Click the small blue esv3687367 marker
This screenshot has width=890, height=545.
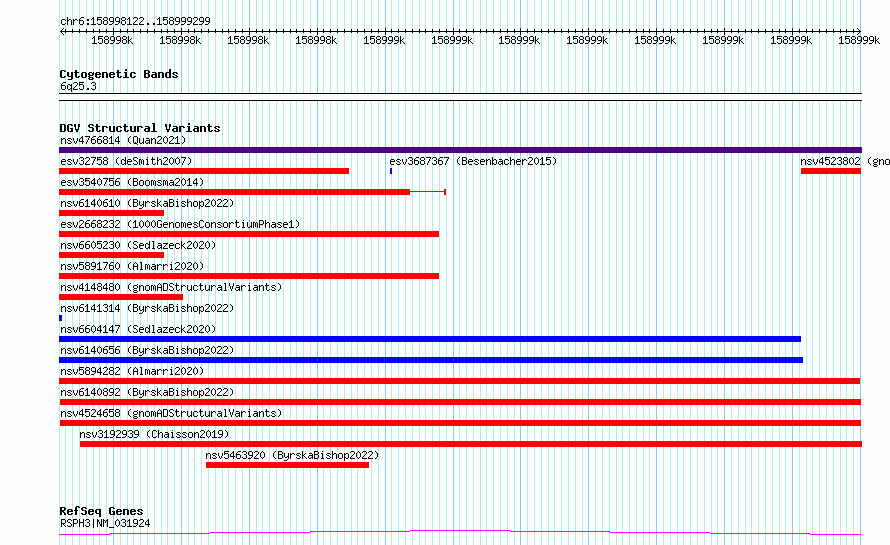(x=391, y=171)
